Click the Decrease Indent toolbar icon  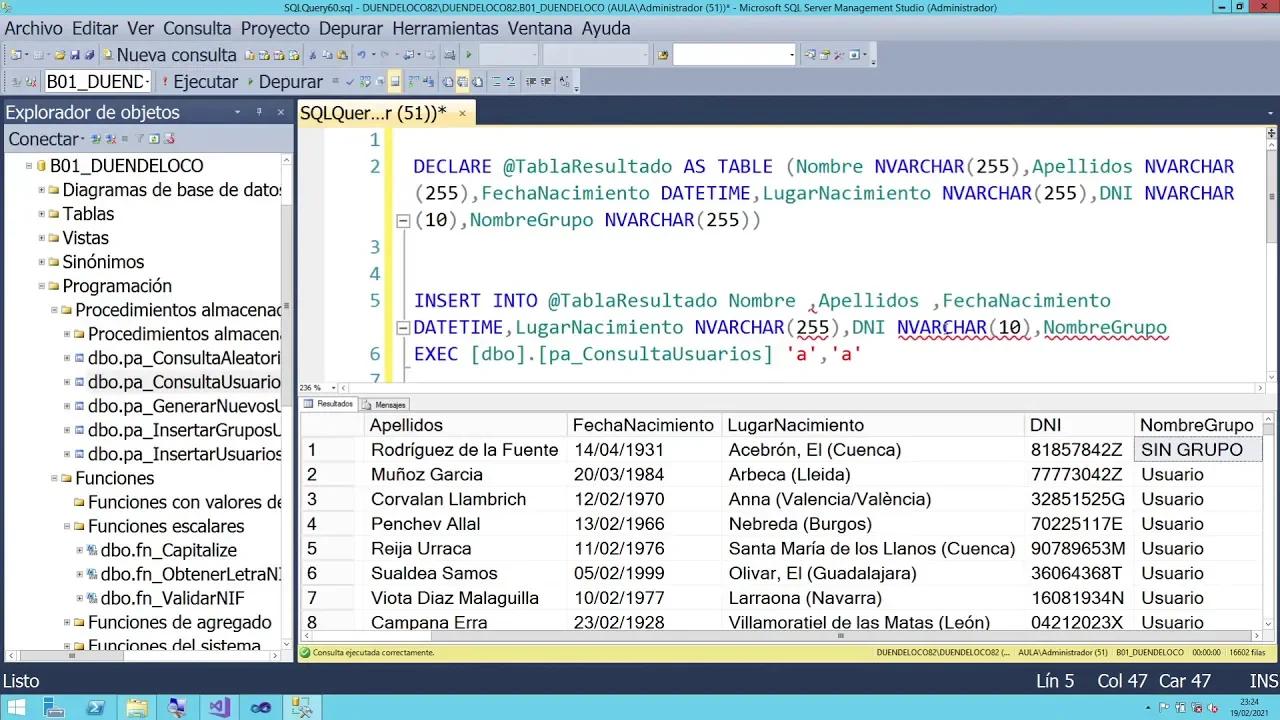[531, 82]
